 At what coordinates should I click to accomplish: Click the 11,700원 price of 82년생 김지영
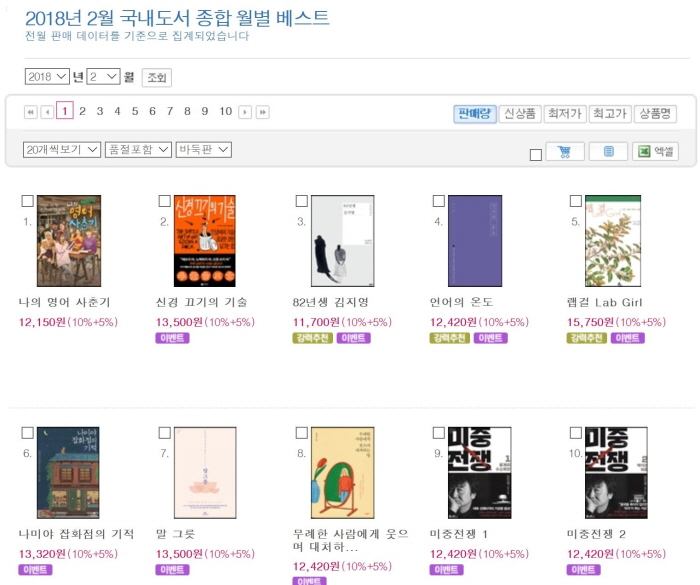click(316, 322)
